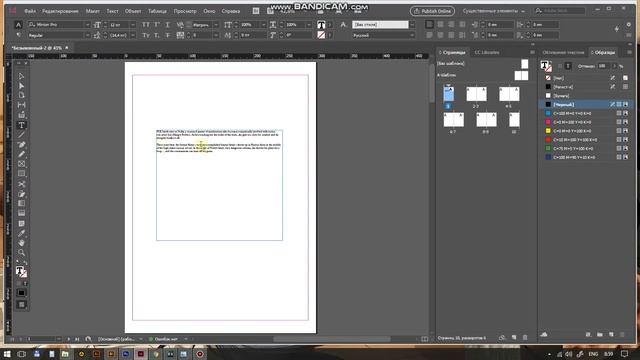Image resolution: width=640 pixels, height=360 pixels.
Task: Switch to paragraph formatting controls
Action: pos(18,36)
